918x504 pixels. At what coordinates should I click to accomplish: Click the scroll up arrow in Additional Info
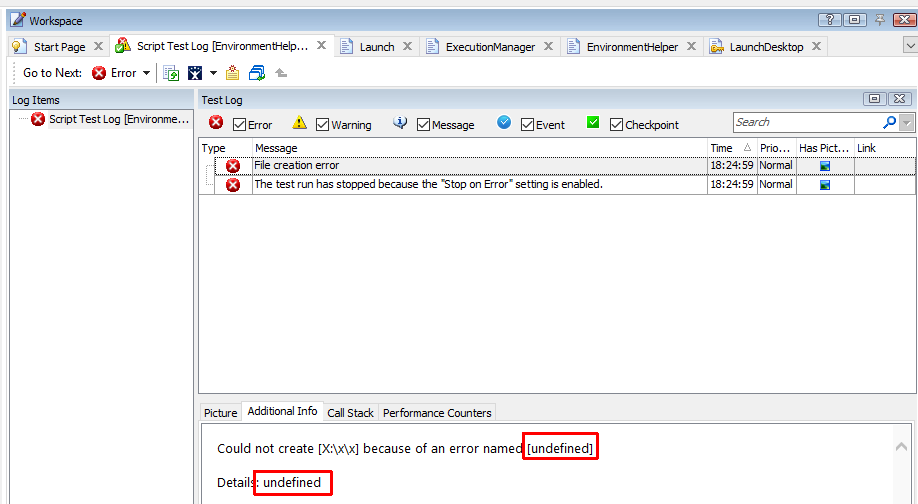click(902, 447)
